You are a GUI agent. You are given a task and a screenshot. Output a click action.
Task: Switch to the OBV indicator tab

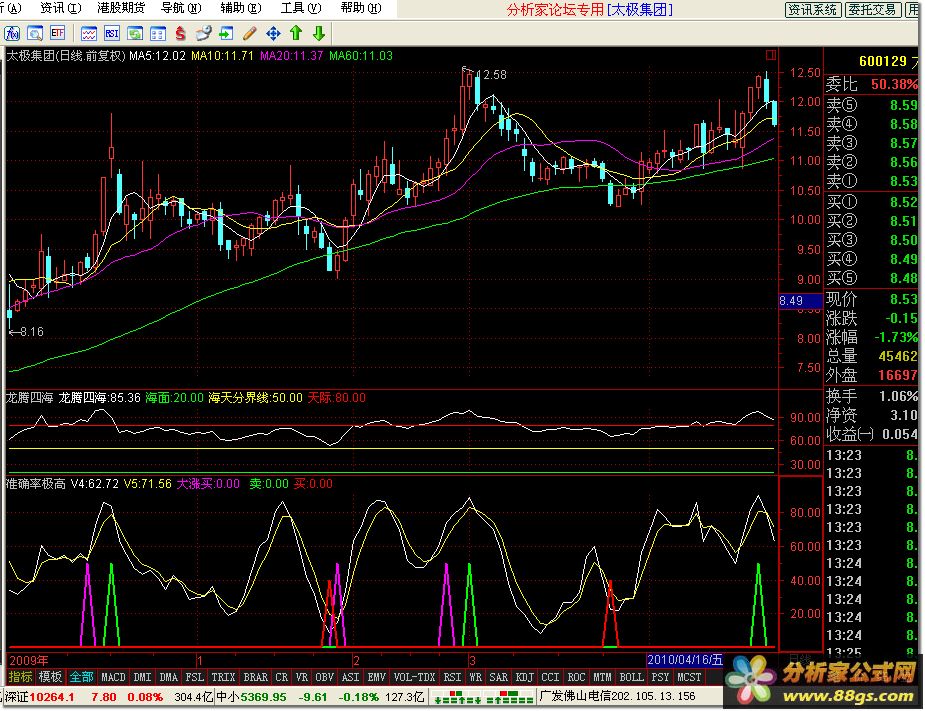point(325,677)
